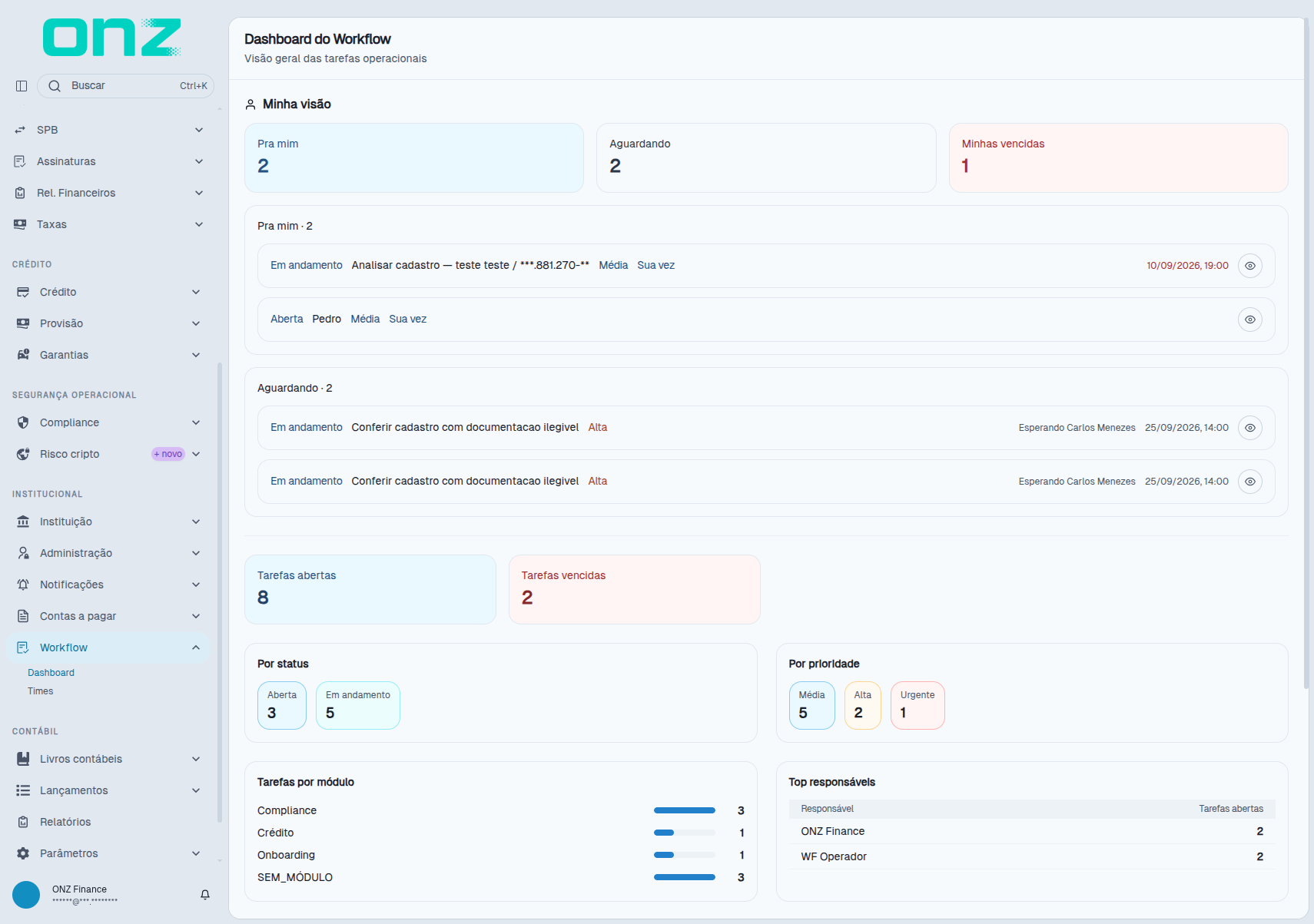Click the Alta priority chip
Screen dimensions: 1314x924
coord(863,705)
